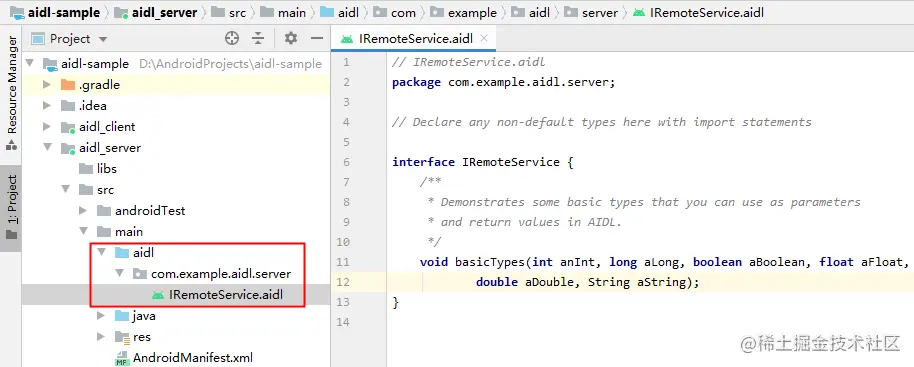Click the blue java folder icon
Viewport: 914px width, 367px height.
tap(121, 316)
